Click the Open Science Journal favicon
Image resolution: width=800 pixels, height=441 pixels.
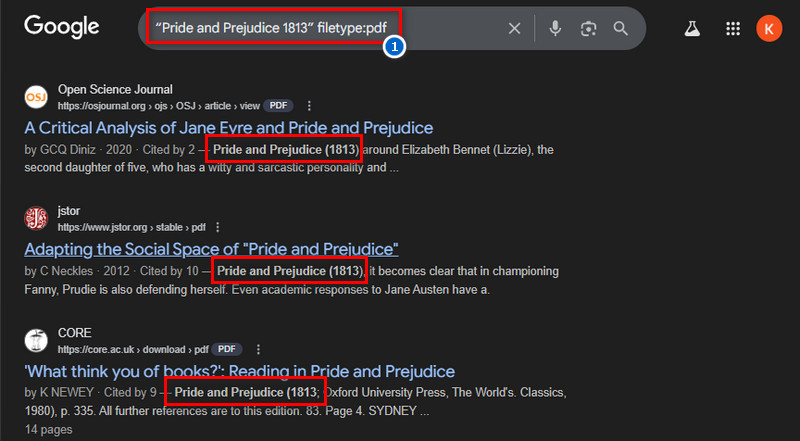36,97
